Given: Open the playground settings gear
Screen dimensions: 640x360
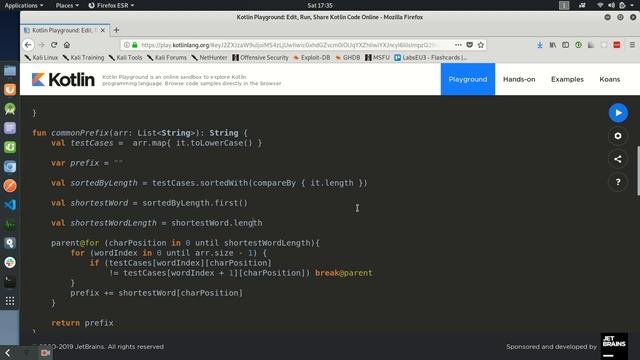Looking at the screenshot, I should [x=618, y=136].
